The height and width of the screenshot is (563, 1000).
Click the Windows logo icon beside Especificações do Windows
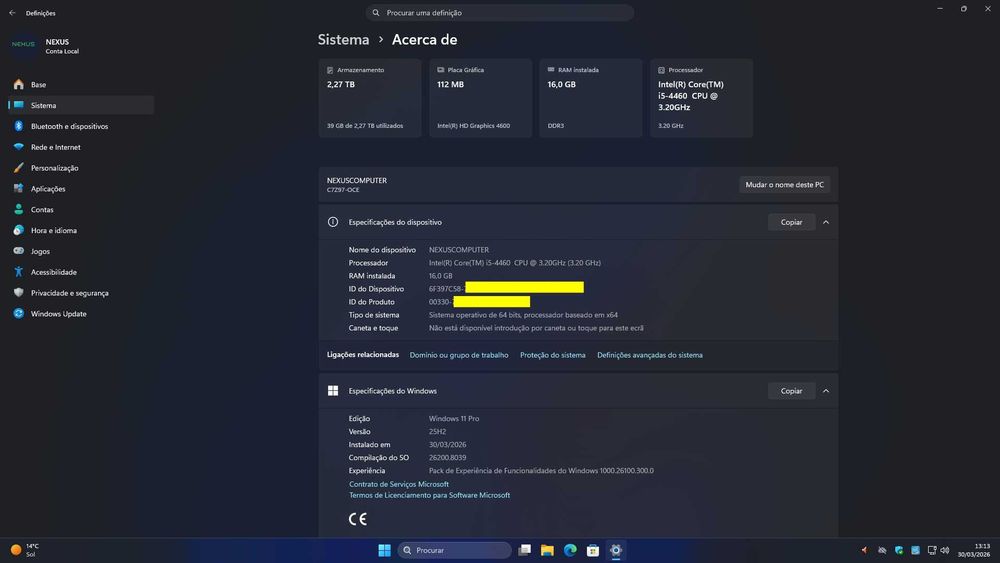pyautogui.click(x=333, y=391)
